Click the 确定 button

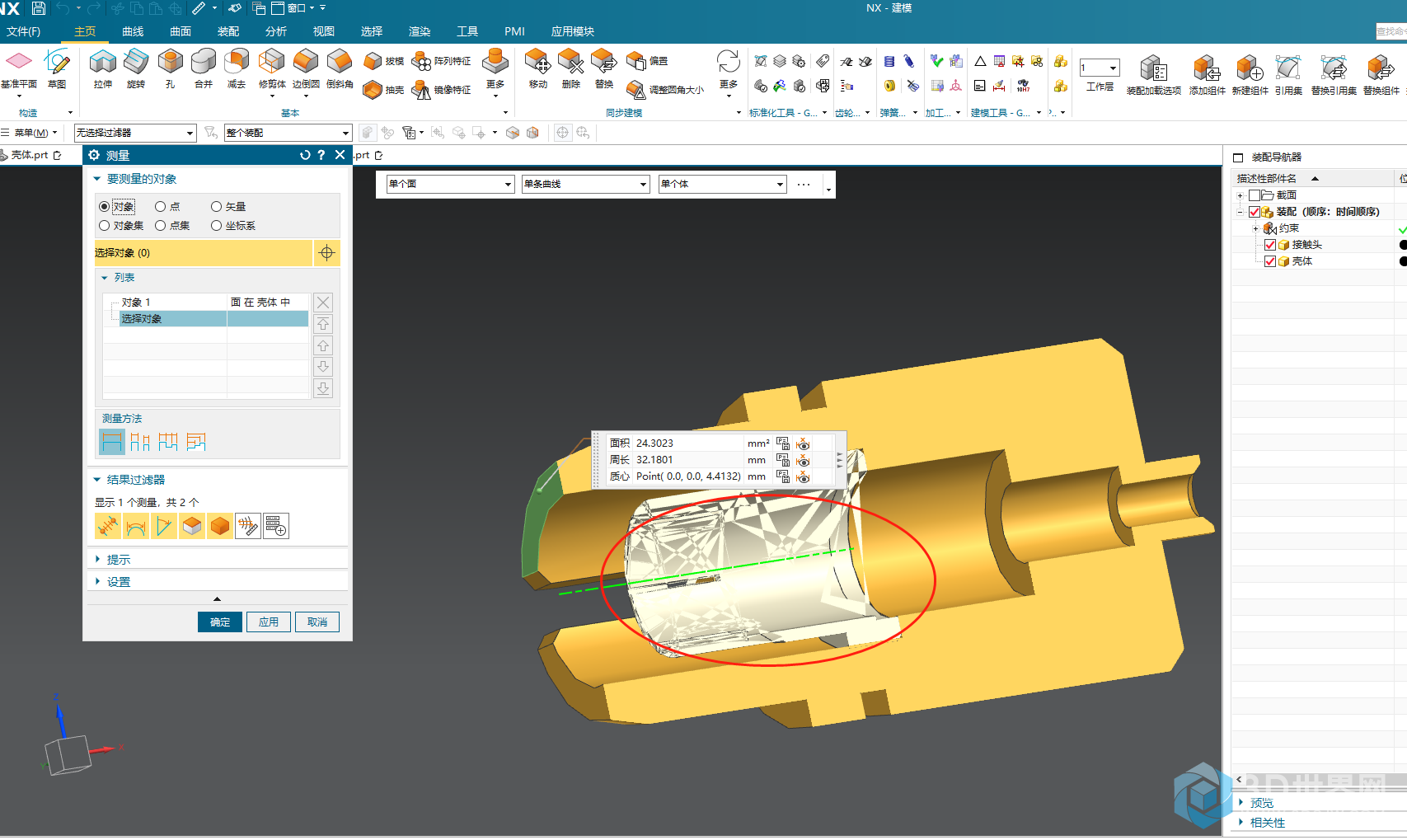point(220,622)
